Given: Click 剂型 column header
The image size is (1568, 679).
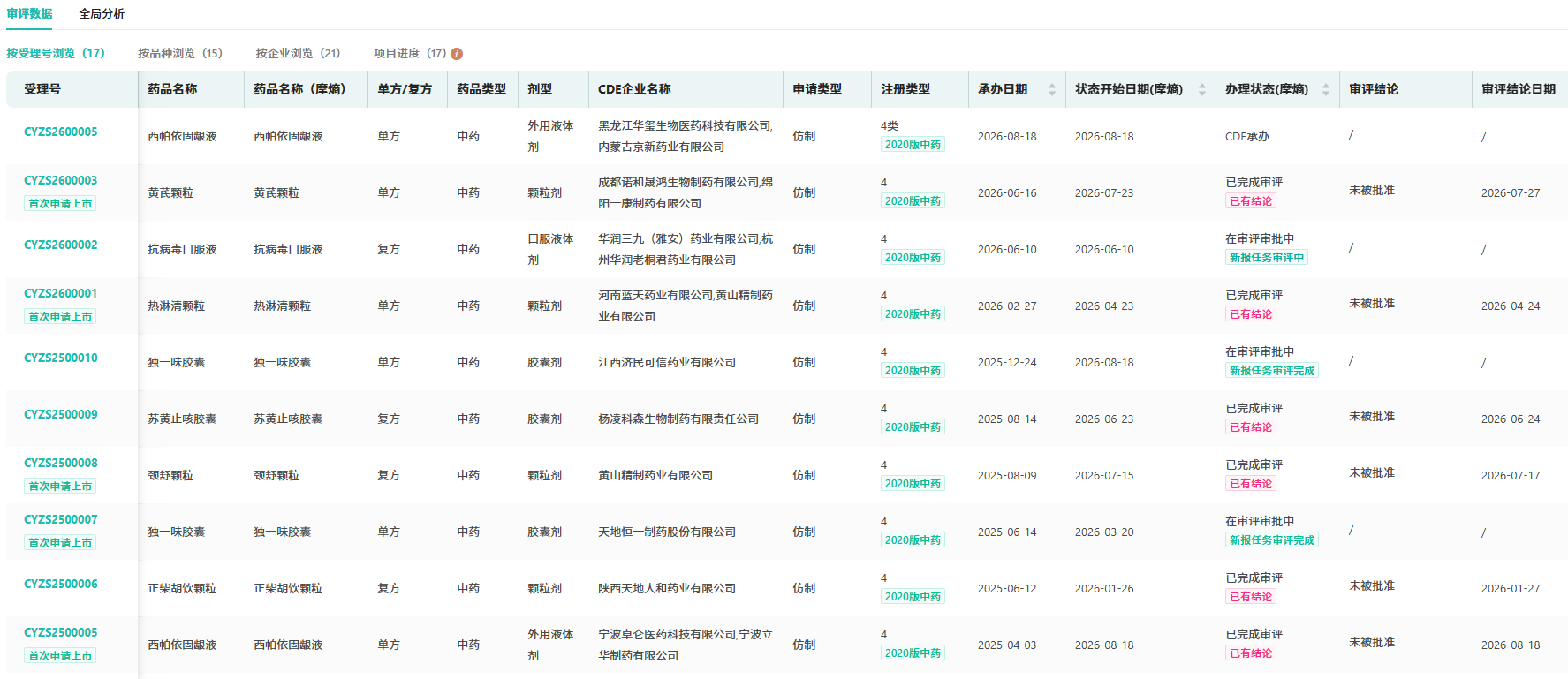Looking at the screenshot, I should pyautogui.click(x=540, y=89).
